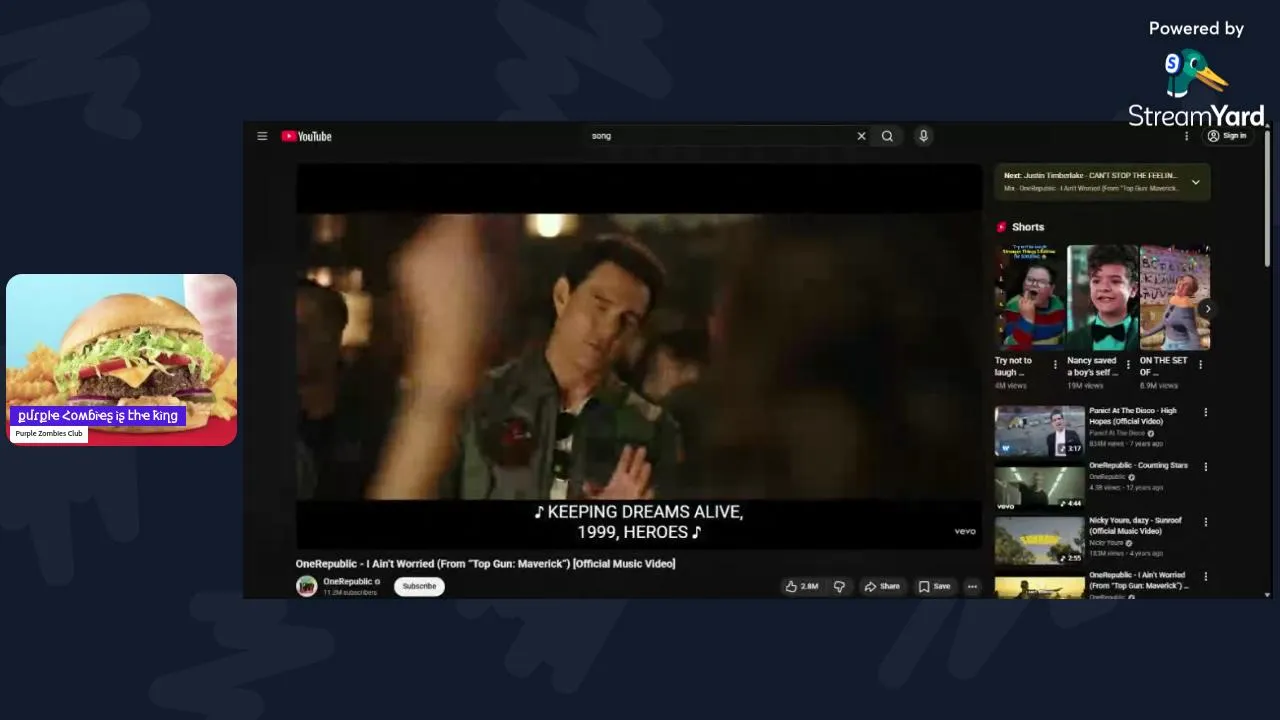The image size is (1280, 720).
Task: Open the 'High Hopes (Official Video)' title link
Action: 1134,416
